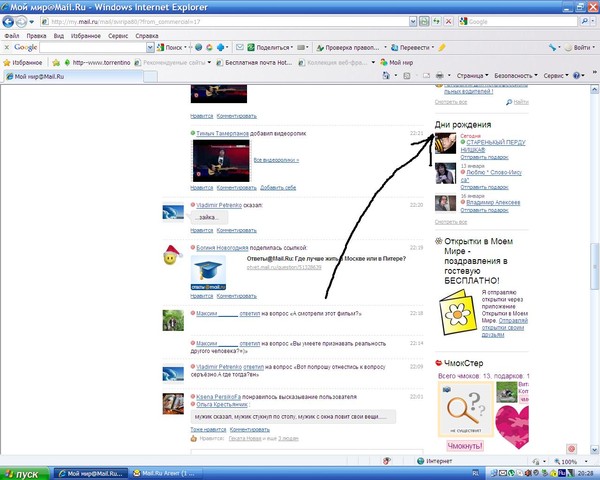Viewport: 600px width, 480px height.
Task: Open Google toolbar wrench settings icon
Action: click(x=552, y=47)
